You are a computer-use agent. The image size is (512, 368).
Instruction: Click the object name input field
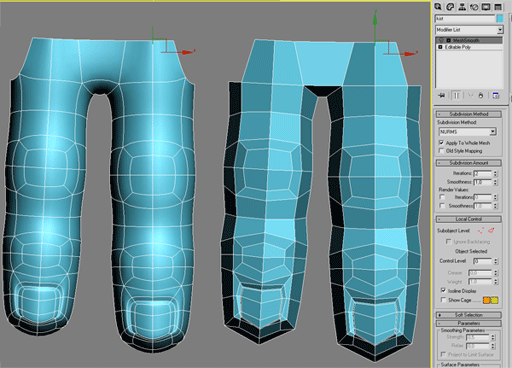[465, 19]
